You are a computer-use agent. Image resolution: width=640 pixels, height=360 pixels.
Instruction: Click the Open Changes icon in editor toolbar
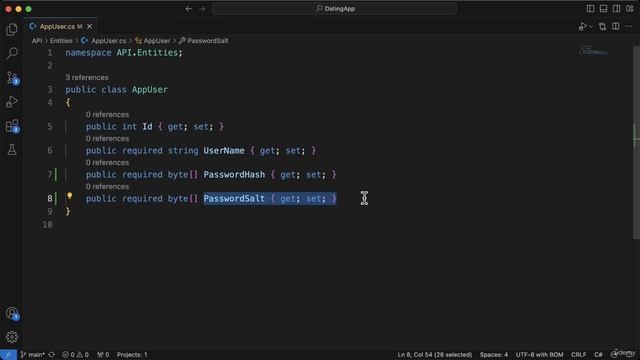tap(602, 27)
